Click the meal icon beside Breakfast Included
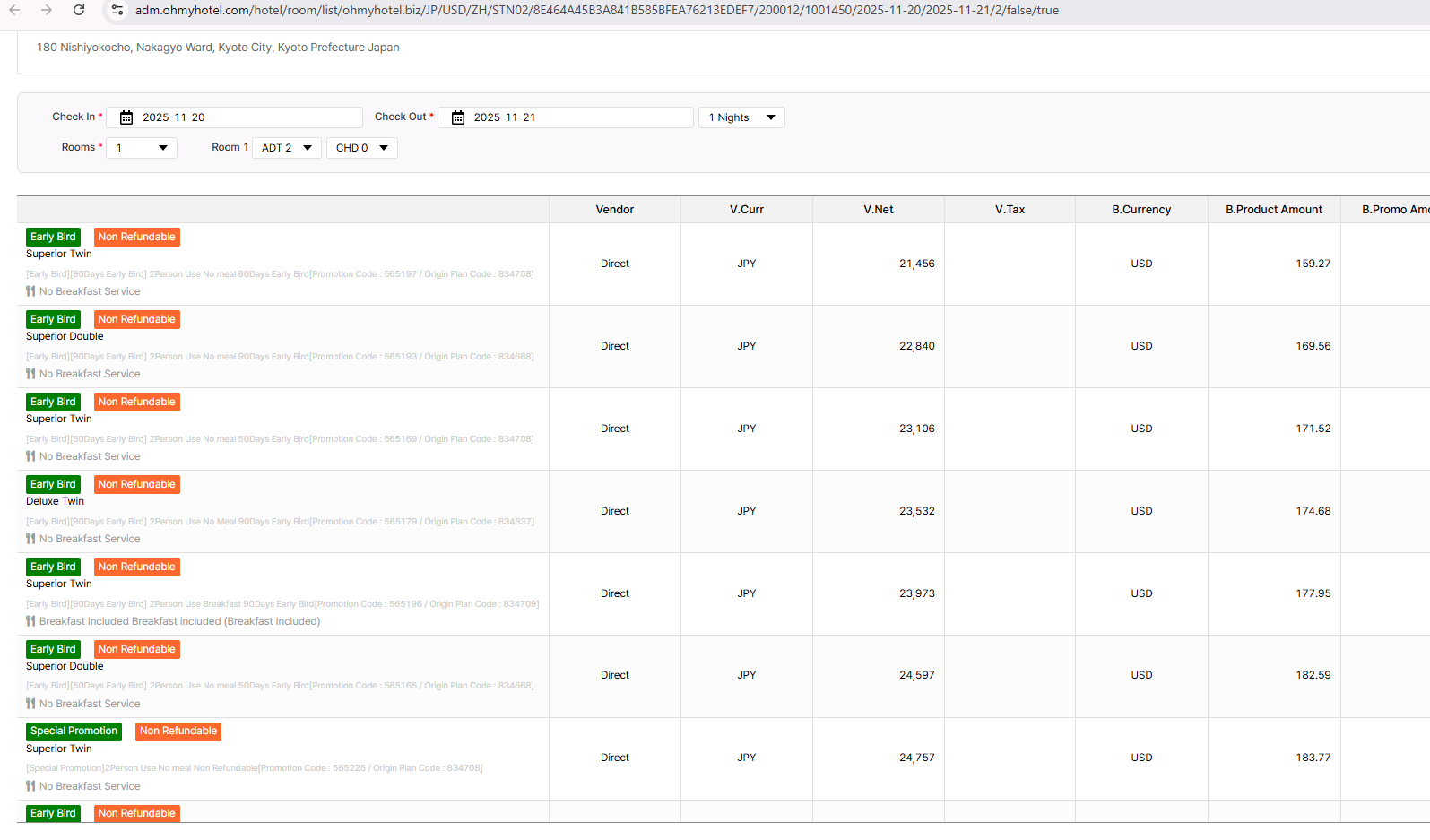The height and width of the screenshot is (840, 1430). click(x=30, y=621)
